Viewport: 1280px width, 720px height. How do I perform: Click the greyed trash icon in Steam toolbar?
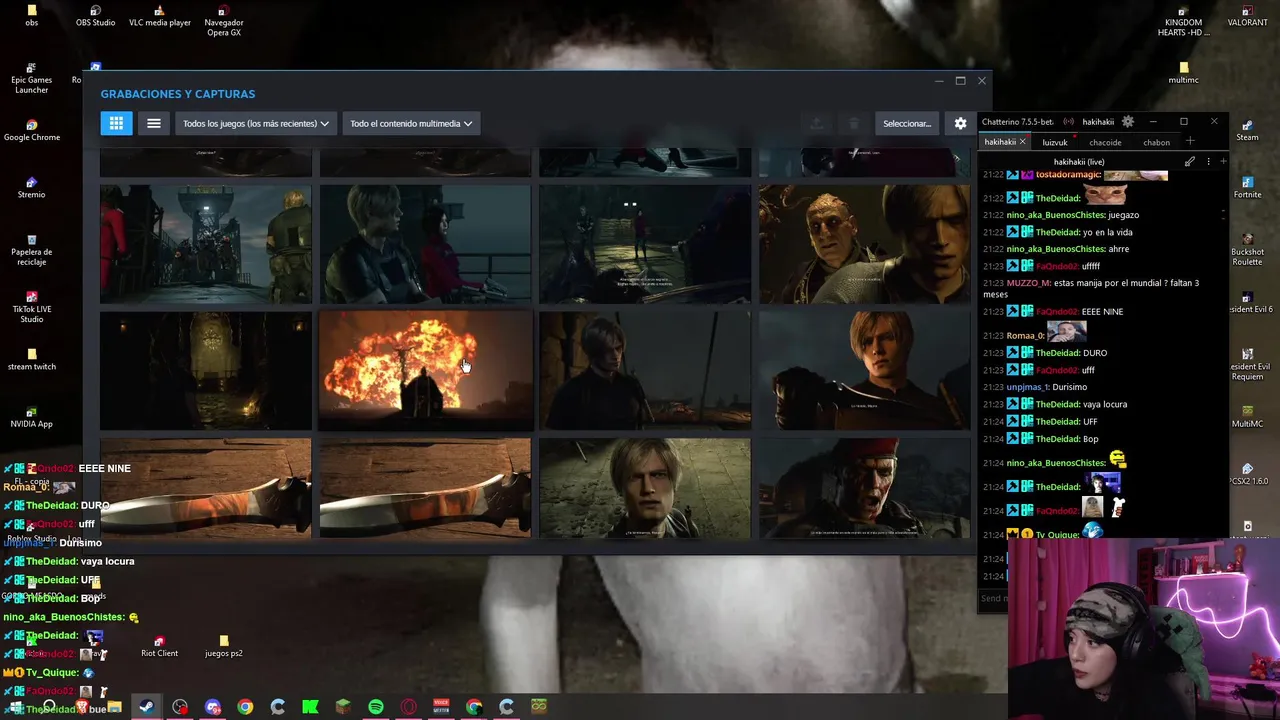click(853, 123)
